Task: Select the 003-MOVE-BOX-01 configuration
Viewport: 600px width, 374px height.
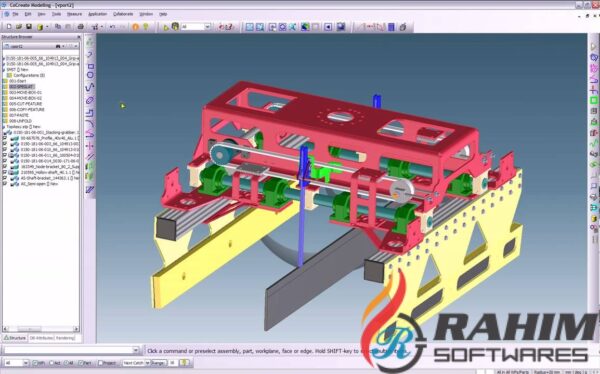Action: [25, 92]
